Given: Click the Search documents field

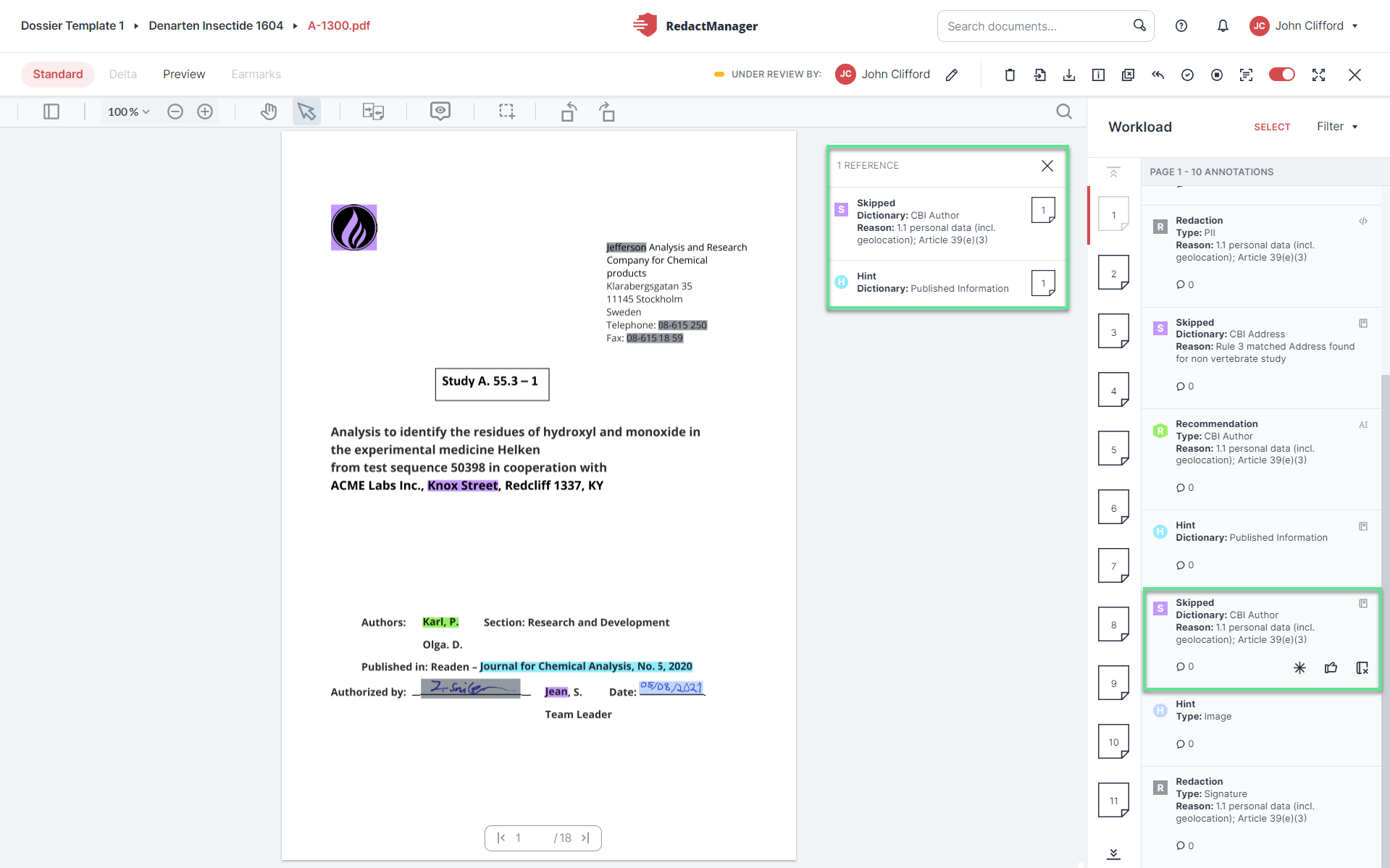Looking at the screenshot, I should (1045, 26).
